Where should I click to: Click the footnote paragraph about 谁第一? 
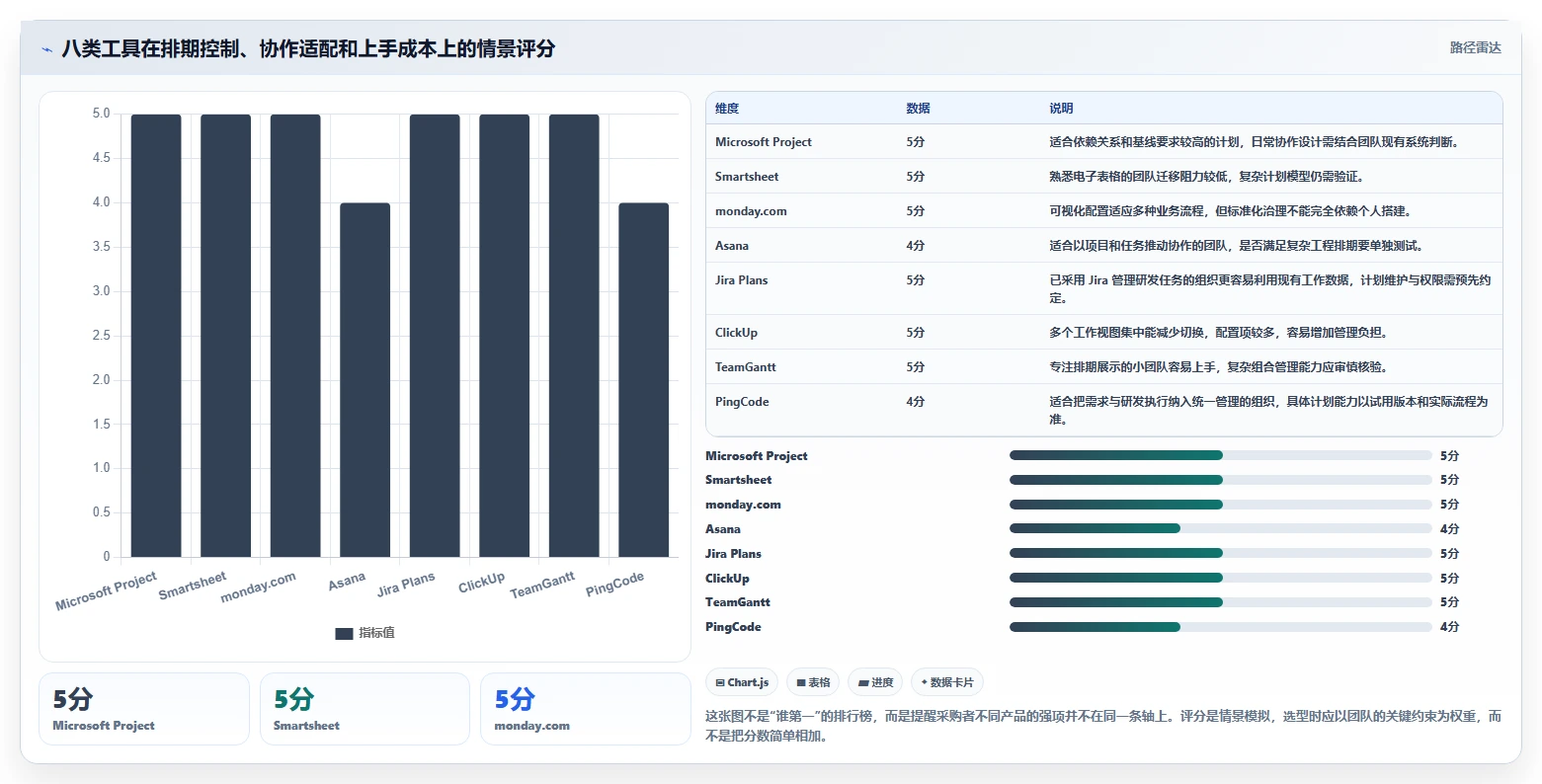pyautogui.click(x=1103, y=726)
